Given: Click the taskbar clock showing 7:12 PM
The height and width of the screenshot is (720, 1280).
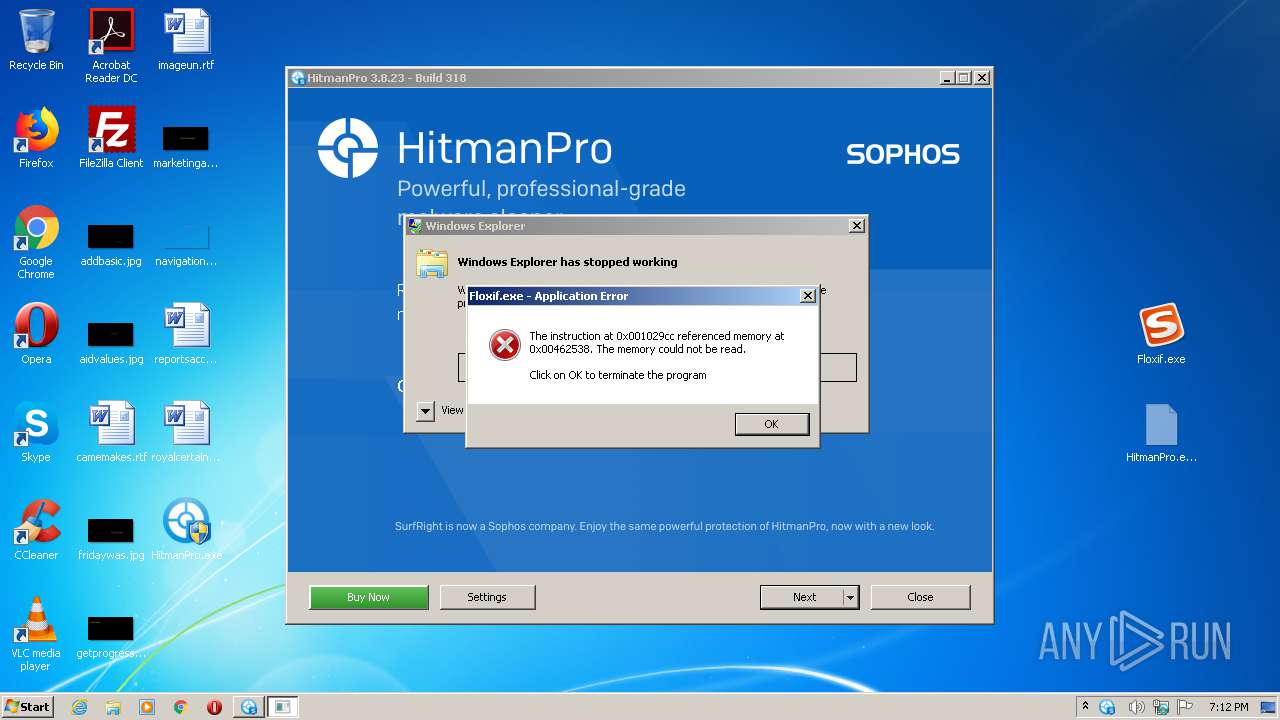Looking at the screenshot, I should point(1228,707).
